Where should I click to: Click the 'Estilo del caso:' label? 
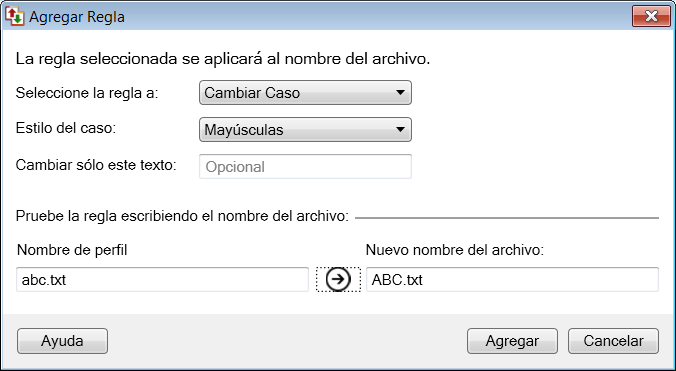pyautogui.click(x=66, y=128)
